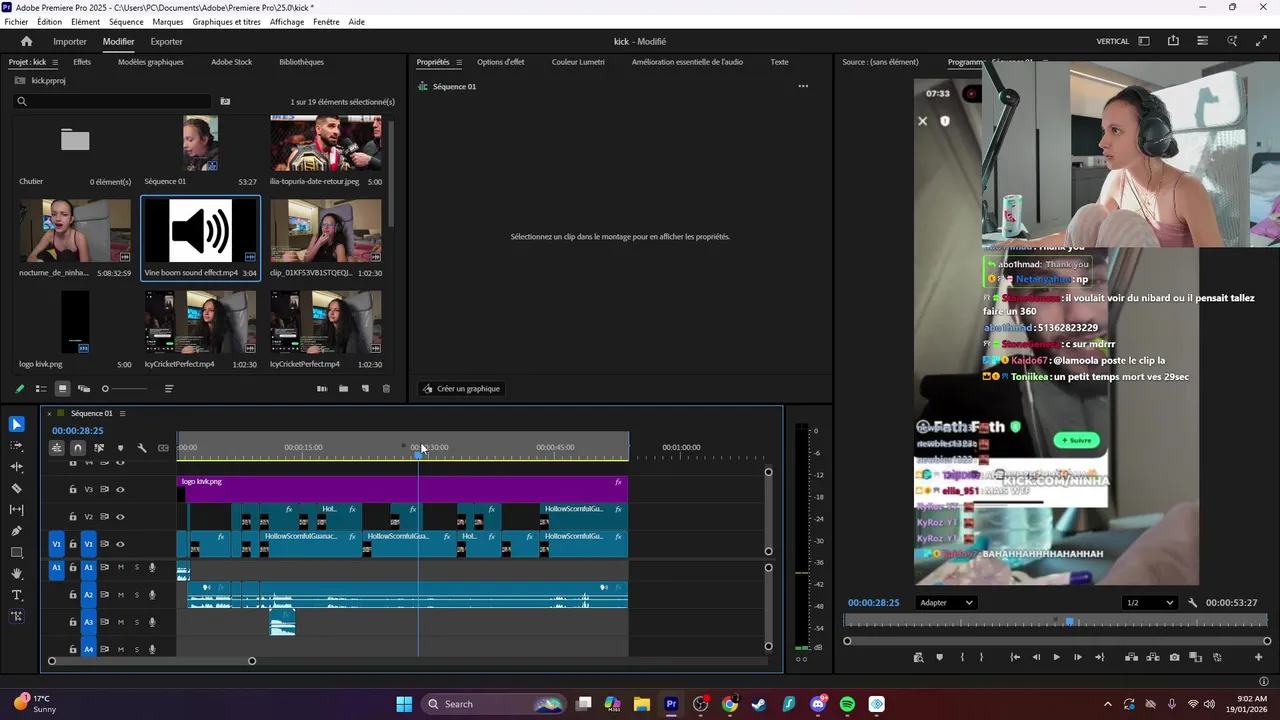
Task: Open Séquence 01 properties options ellipsis
Action: [x=802, y=86]
